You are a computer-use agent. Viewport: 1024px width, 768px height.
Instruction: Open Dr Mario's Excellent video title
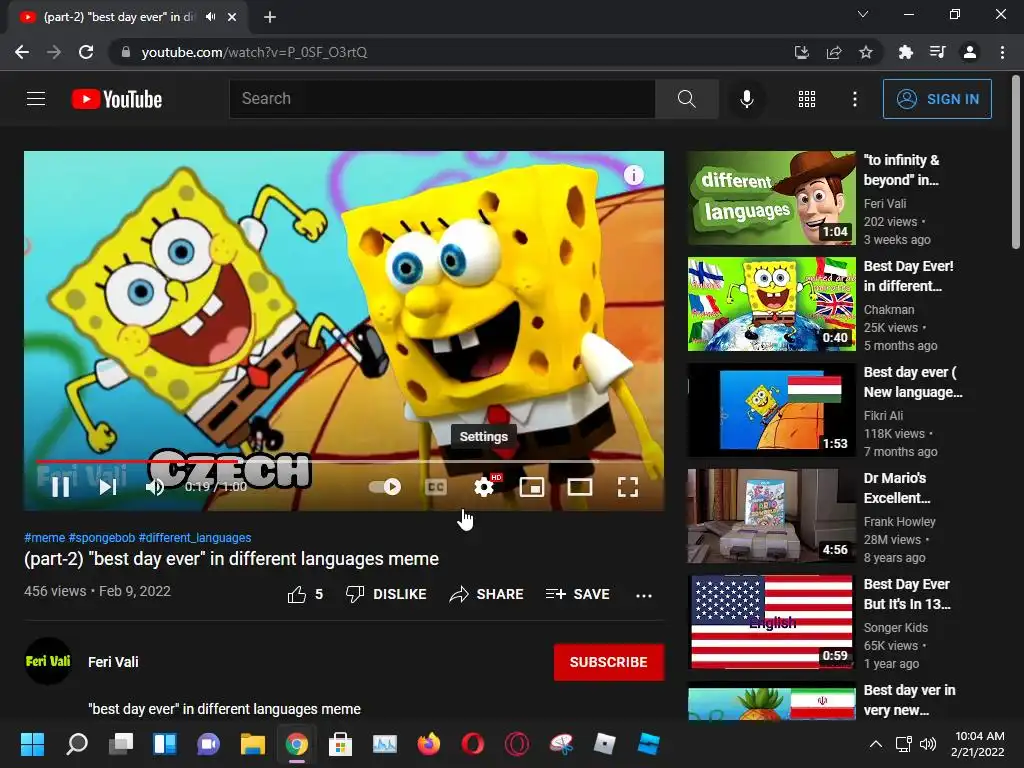pyautogui.click(x=897, y=488)
